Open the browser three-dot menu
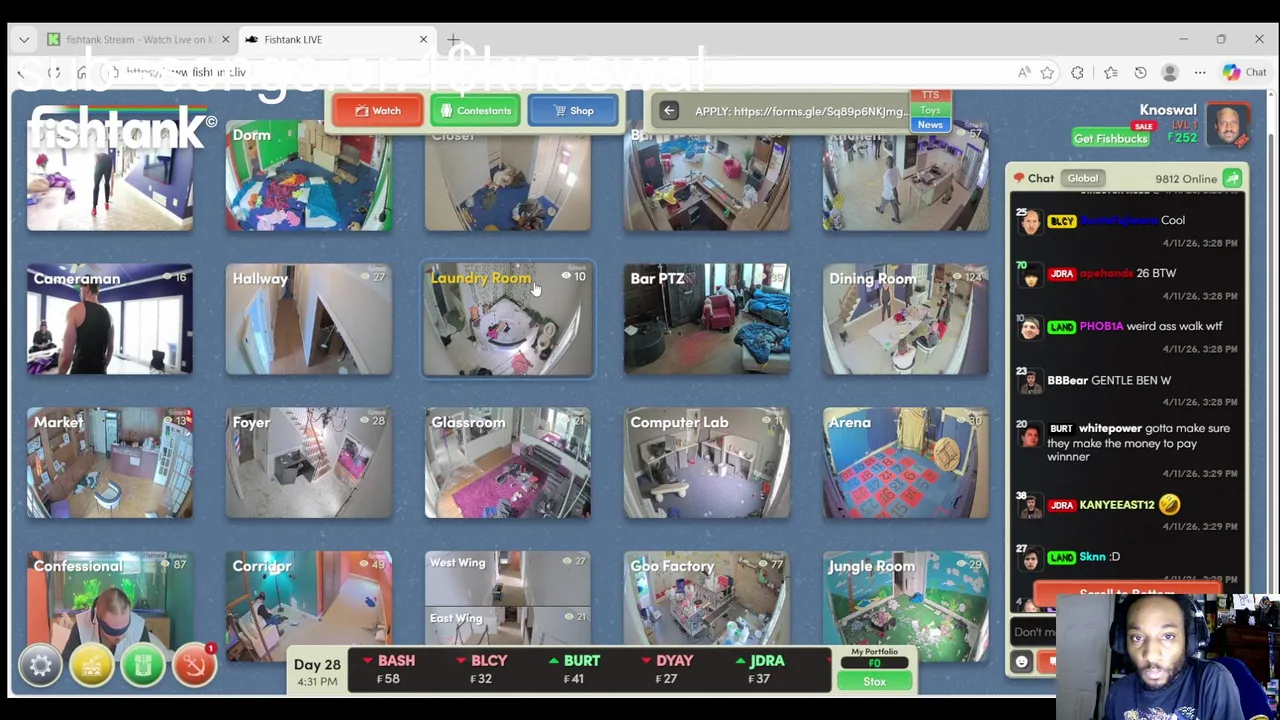 coord(1200,72)
